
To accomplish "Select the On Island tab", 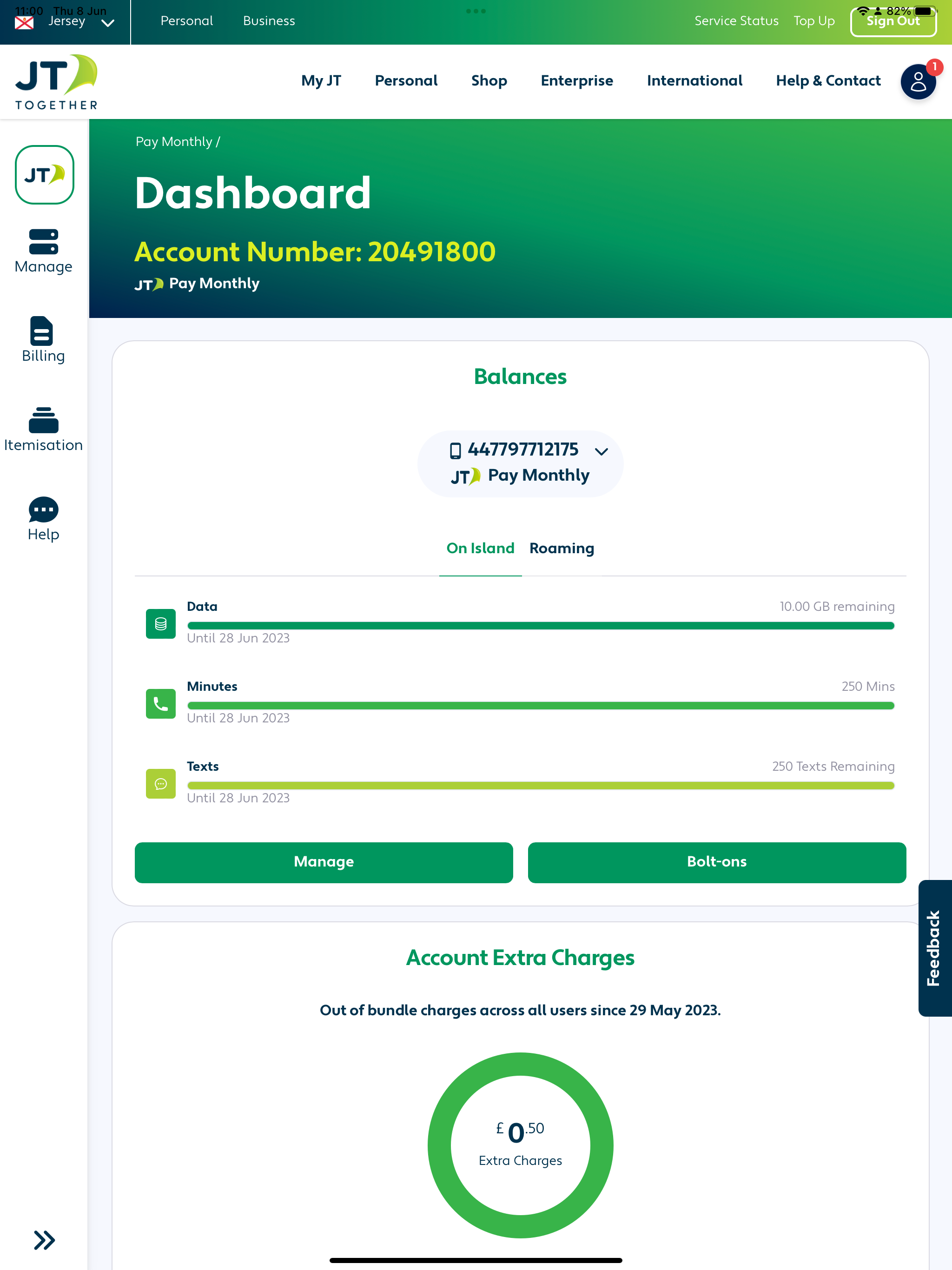I will (x=480, y=549).
